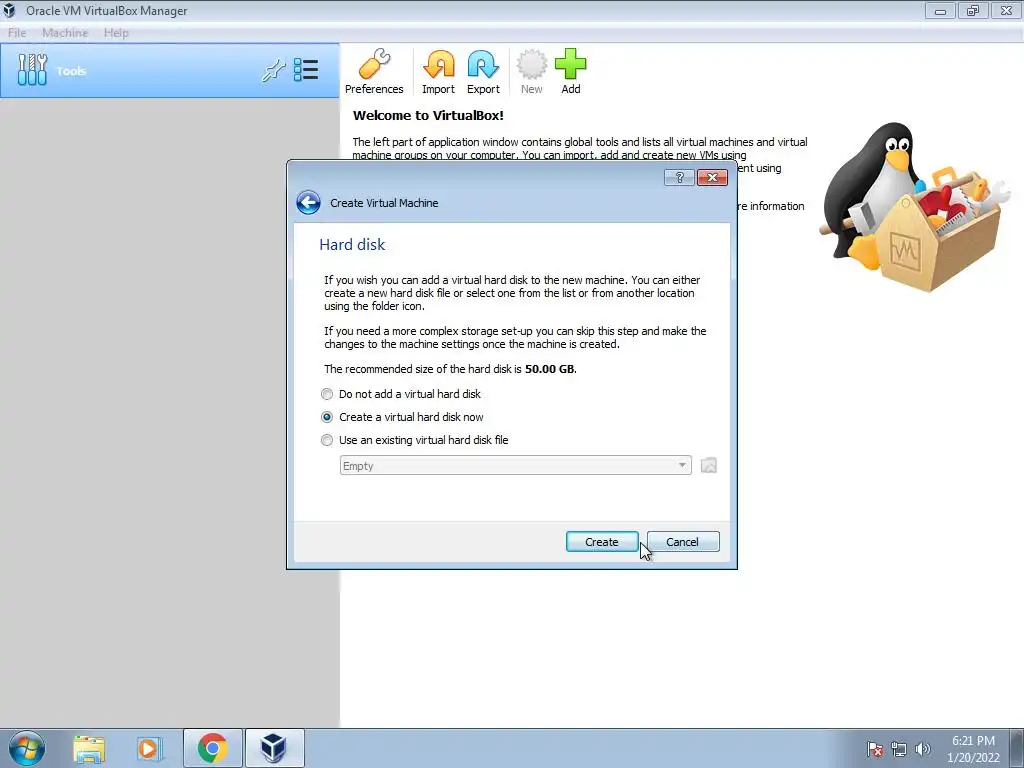This screenshot has width=1024, height=768.
Task: Click the VirtualBox taskbar icon
Action: pos(274,748)
